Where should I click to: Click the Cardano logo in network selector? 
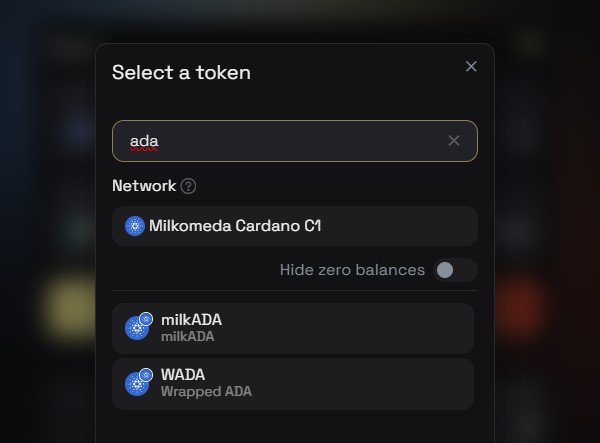coord(135,226)
